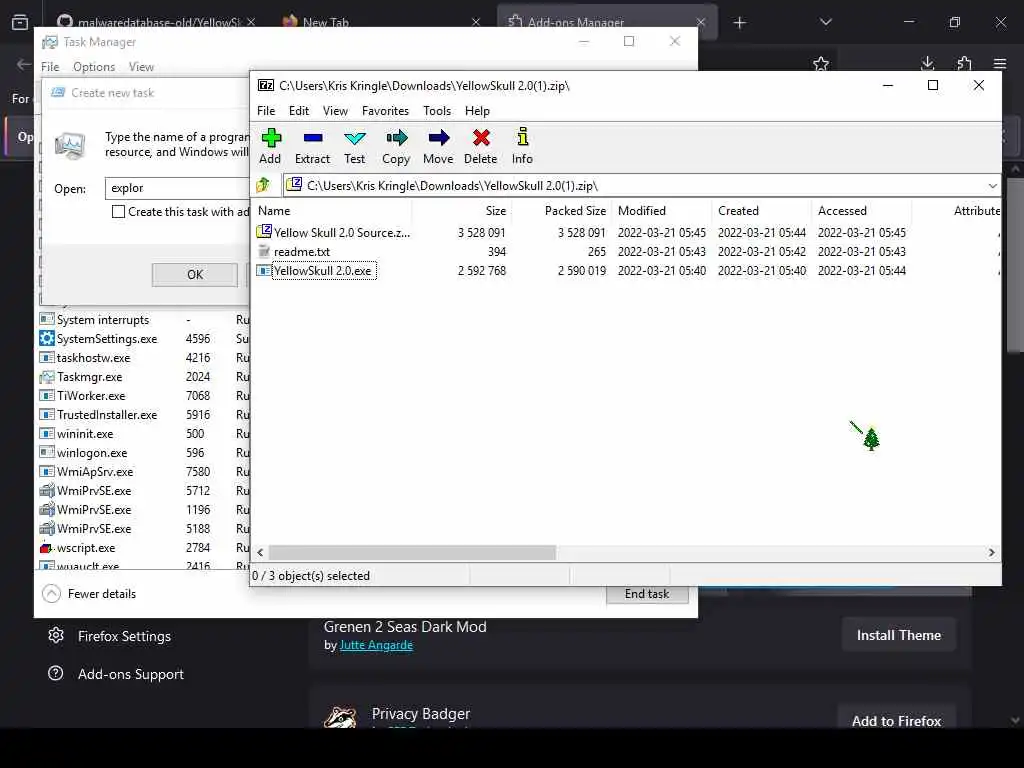Viewport: 1024px width, 768px height.
Task: Sort by the Accessed column header
Action: click(861, 210)
